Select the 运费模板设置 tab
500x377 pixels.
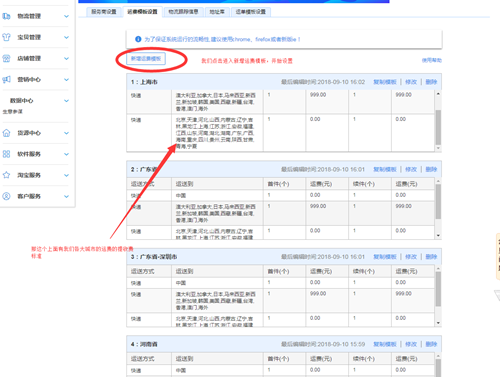click(142, 12)
